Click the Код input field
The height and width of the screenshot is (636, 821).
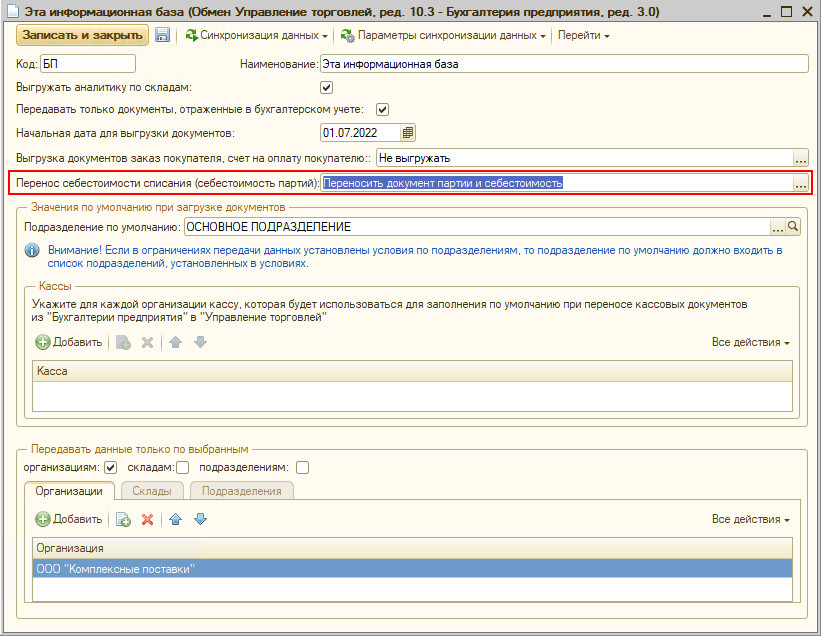tap(88, 64)
